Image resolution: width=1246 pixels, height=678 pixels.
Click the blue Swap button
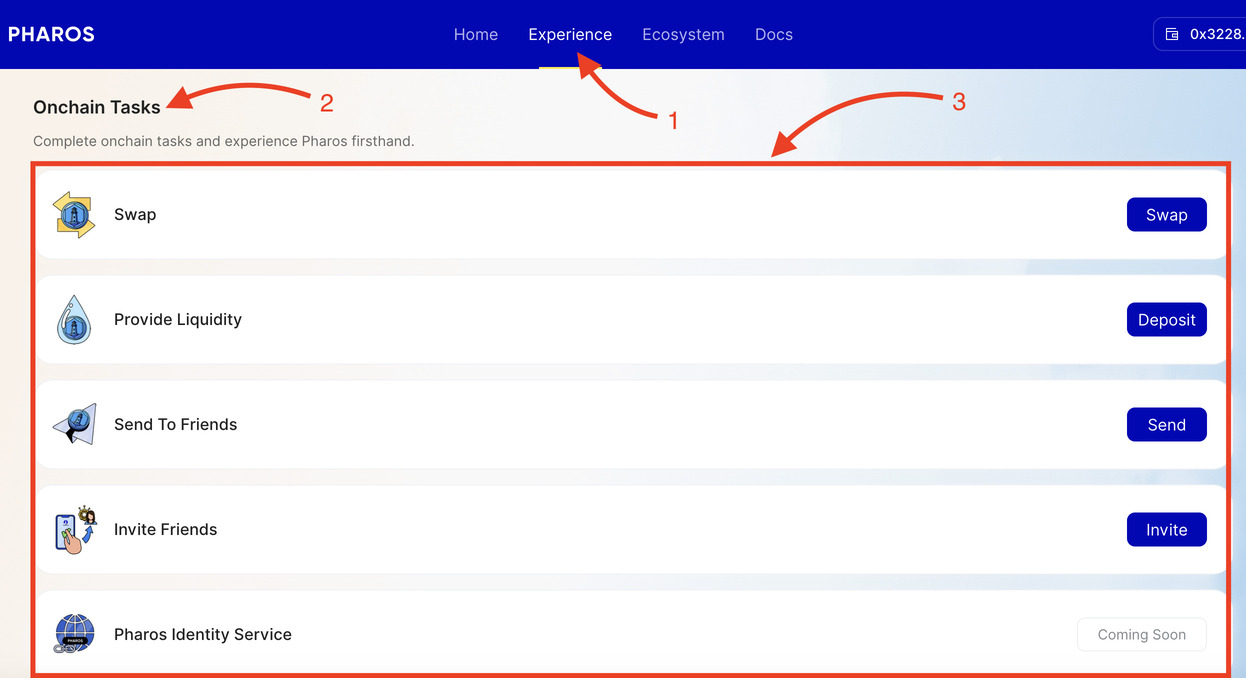tap(1166, 215)
